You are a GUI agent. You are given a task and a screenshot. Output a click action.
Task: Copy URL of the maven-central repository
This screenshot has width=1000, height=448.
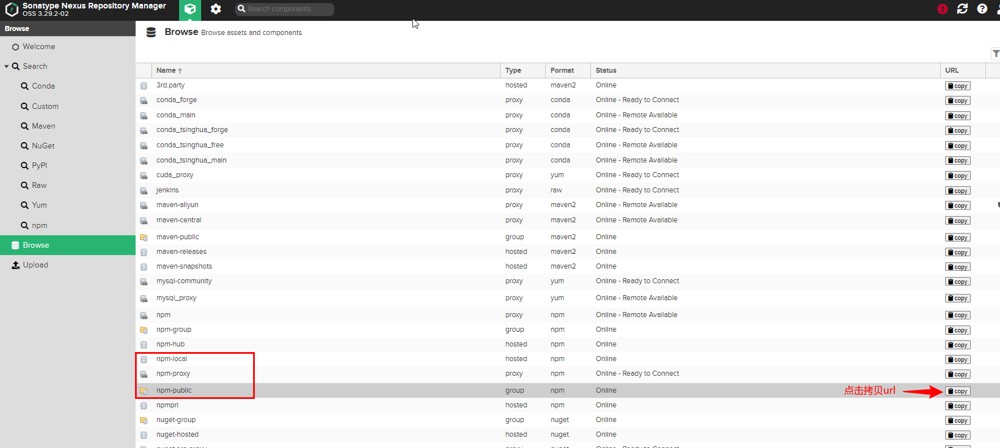(x=958, y=221)
